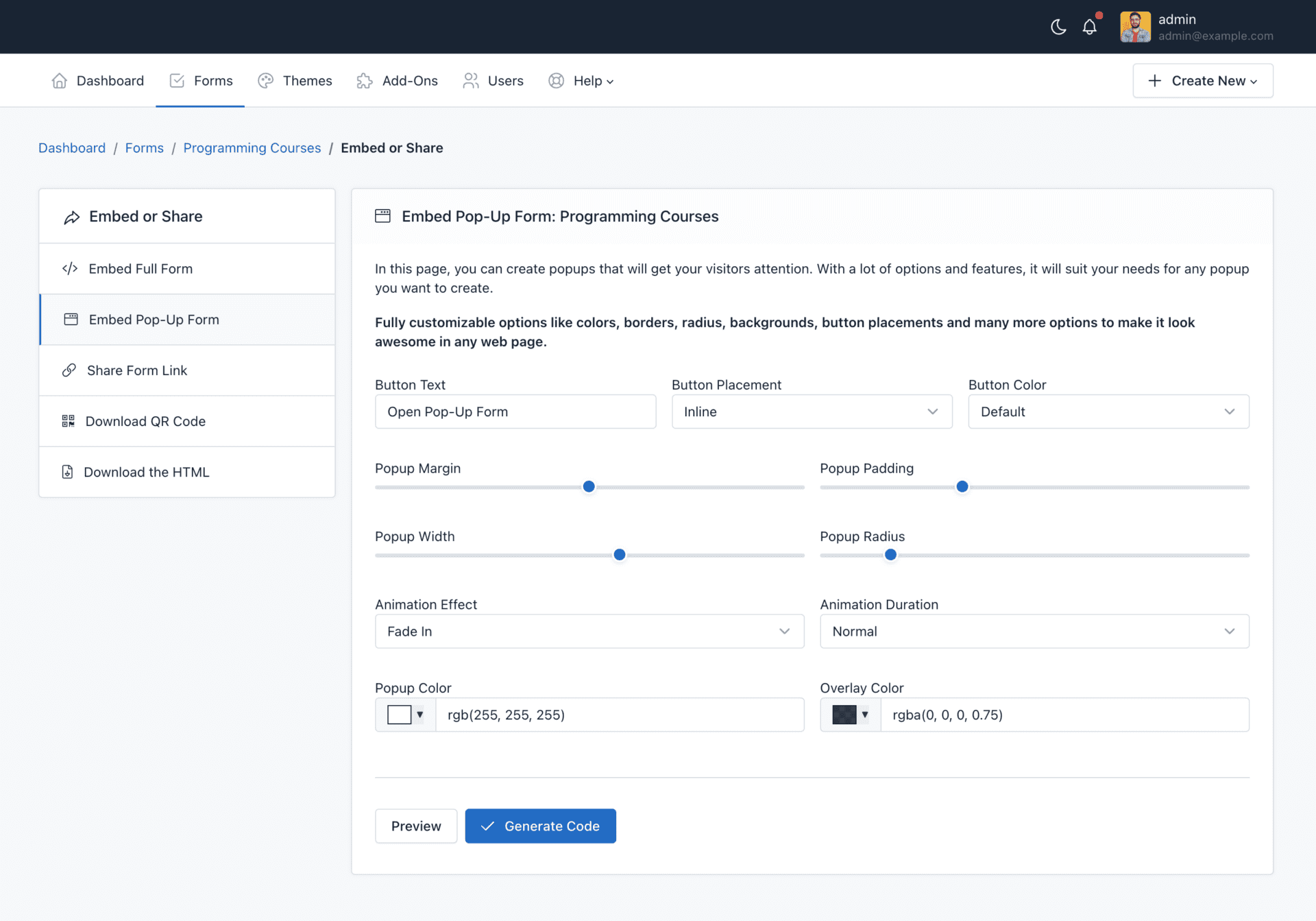Toggle dark mode moon icon
The height and width of the screenshot is (921, 1316).
coord(1058,27)
